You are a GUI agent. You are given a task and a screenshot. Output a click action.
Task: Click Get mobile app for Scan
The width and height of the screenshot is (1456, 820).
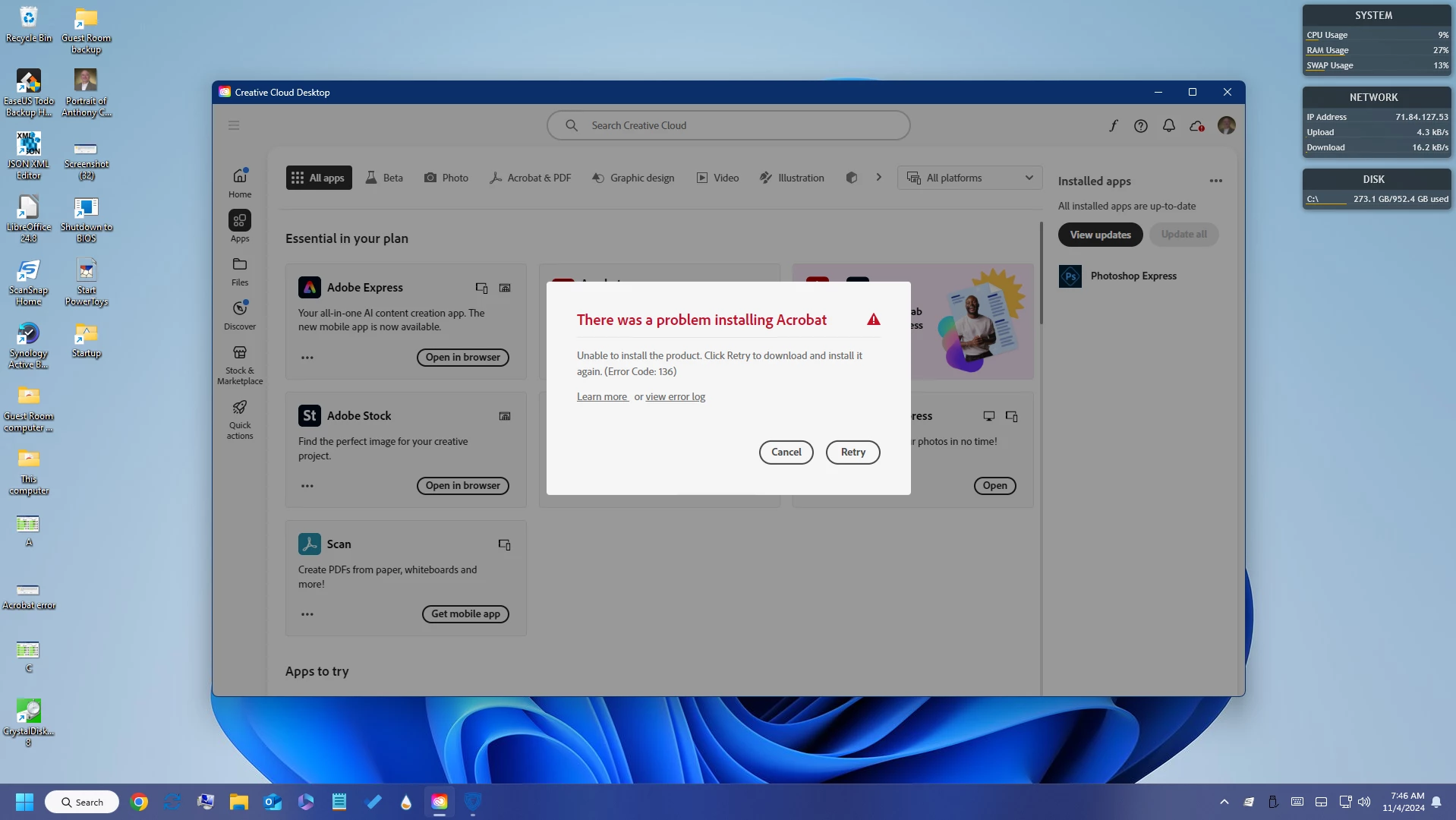click(x=465, y=613)
